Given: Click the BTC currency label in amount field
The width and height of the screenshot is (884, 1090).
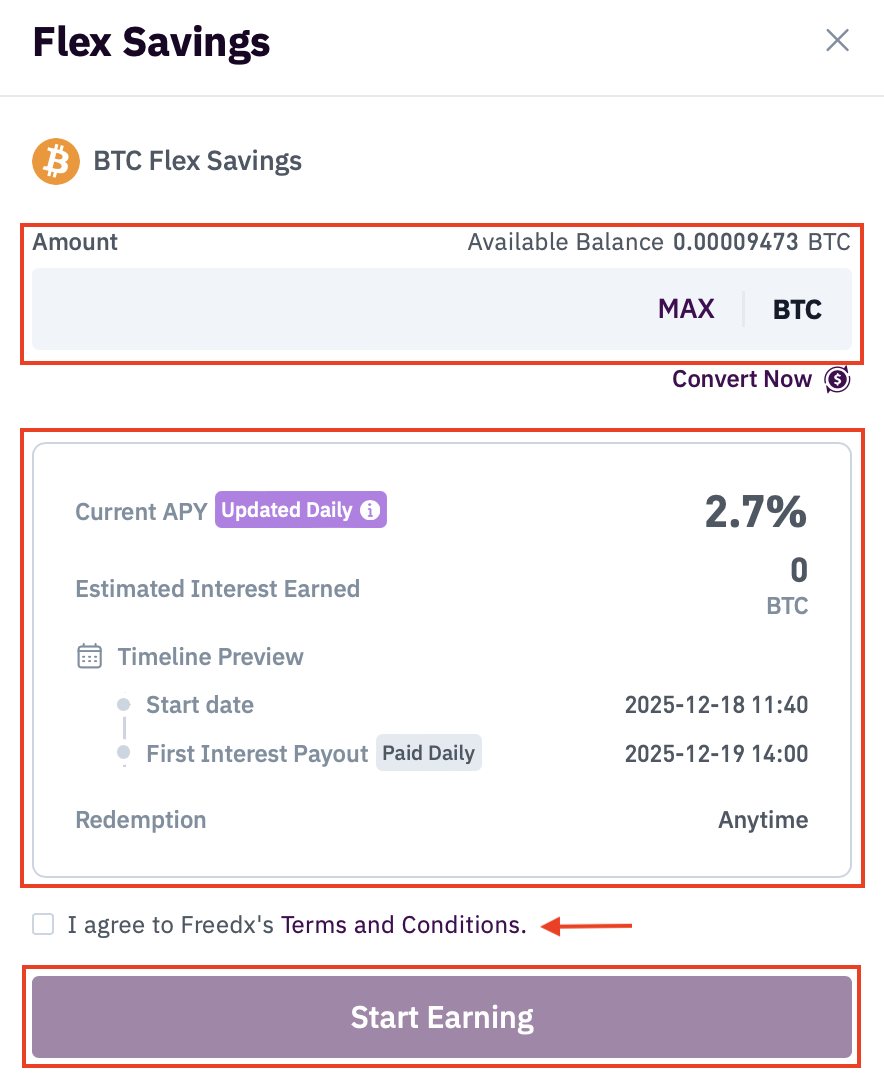Looking at the screenshot, I should point(797,309).
